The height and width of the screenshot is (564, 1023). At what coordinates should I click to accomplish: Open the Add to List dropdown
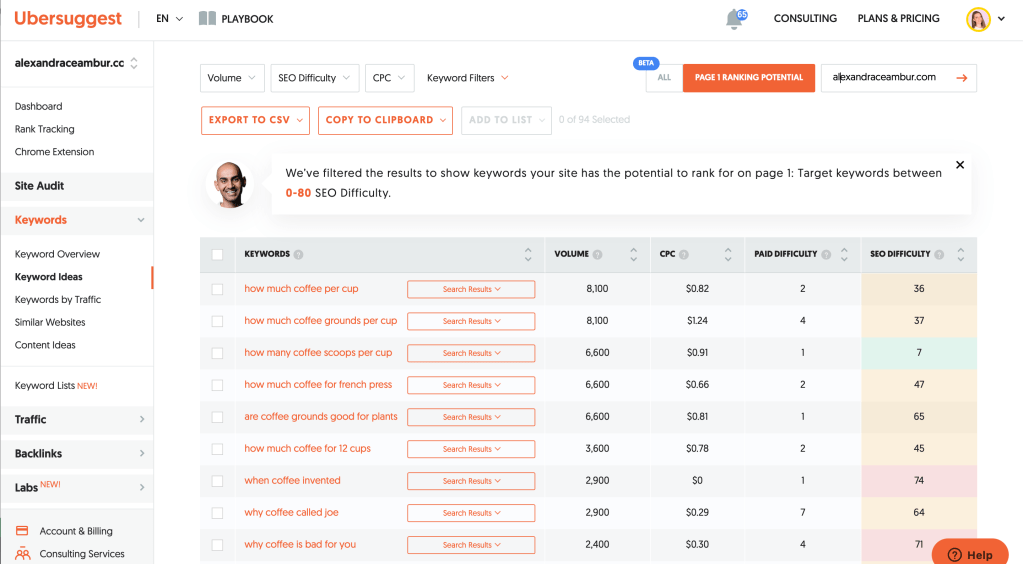point(506,120)
